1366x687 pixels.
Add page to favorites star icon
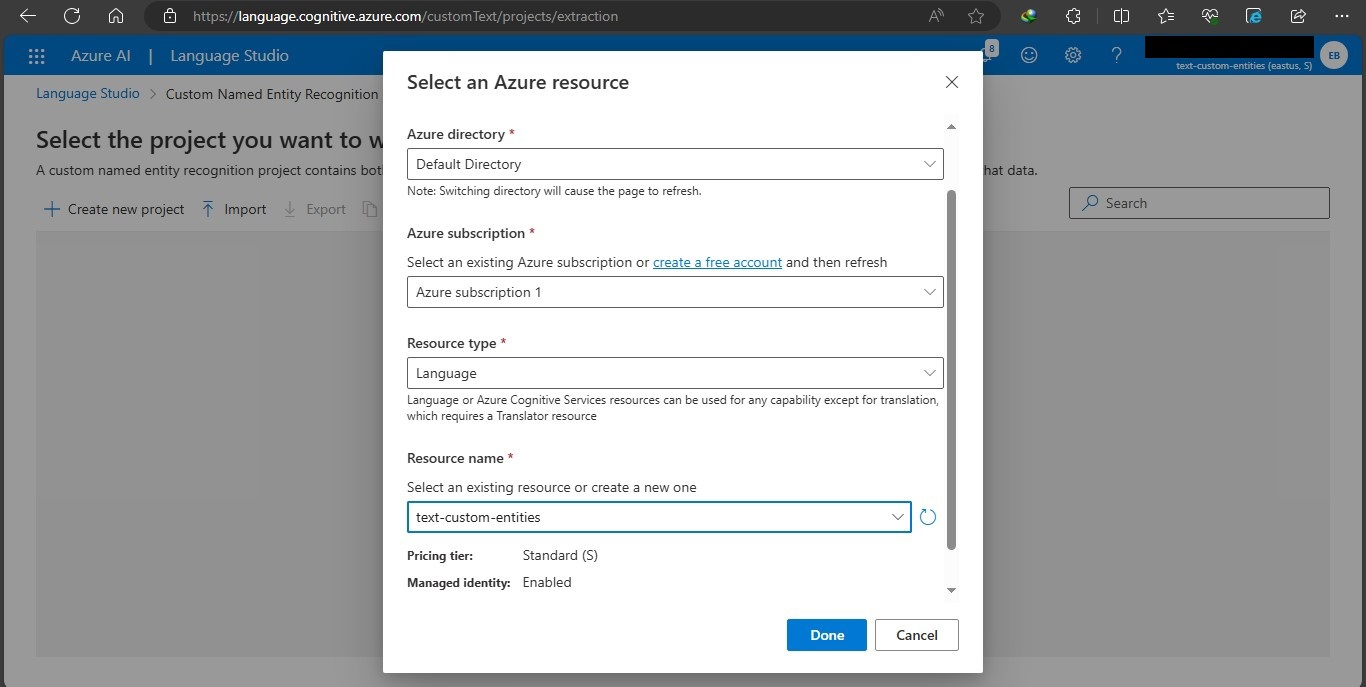tap(976, 16)
